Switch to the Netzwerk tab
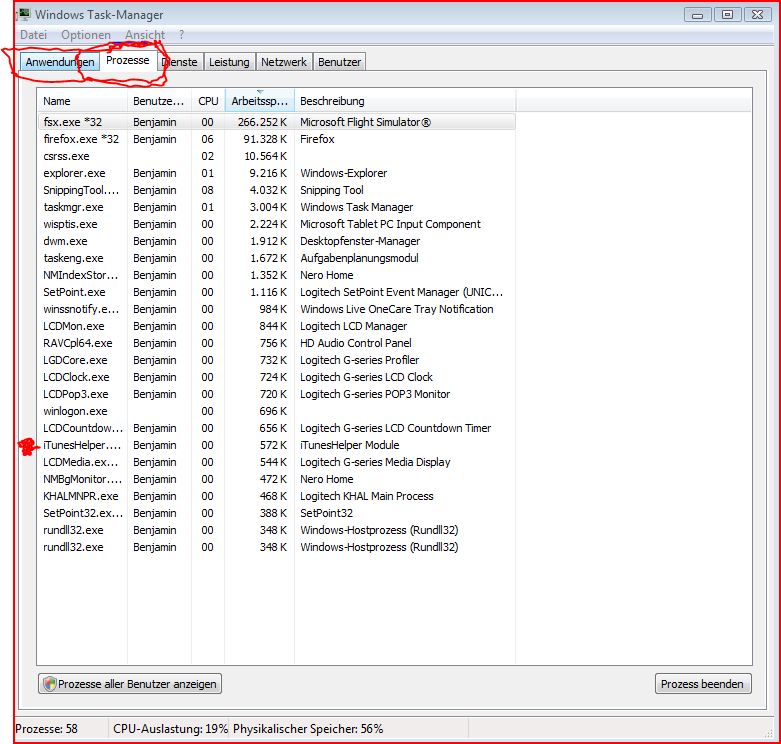781x744 pixels. 284,62
